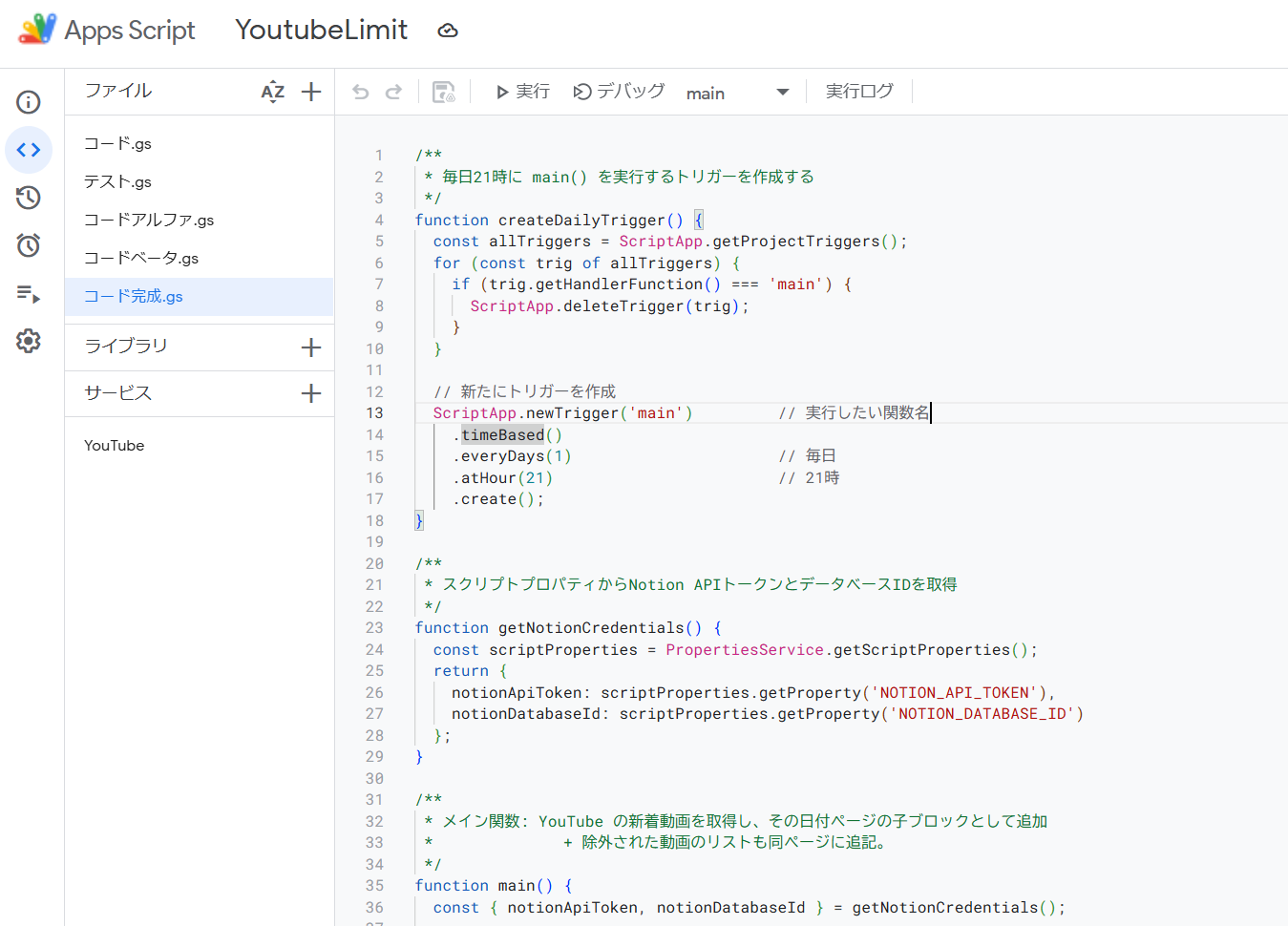Image resolution: width=1288 pixels, height=926 pixels.
Task: Click the cloud save status icon
Action: coord(448,31)
